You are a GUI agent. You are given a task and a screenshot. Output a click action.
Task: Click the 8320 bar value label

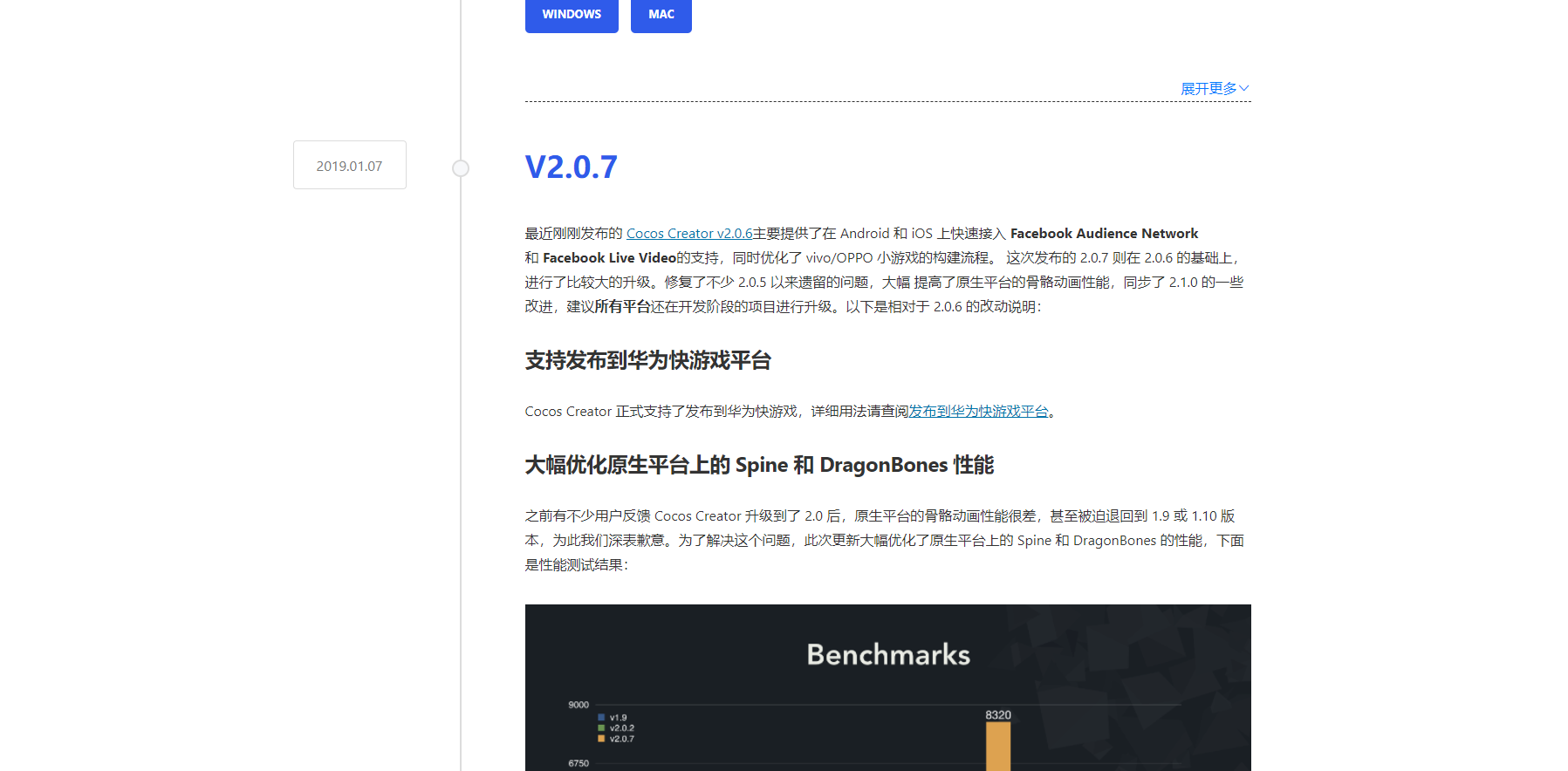pyautogui.click(x=998, y=715)
